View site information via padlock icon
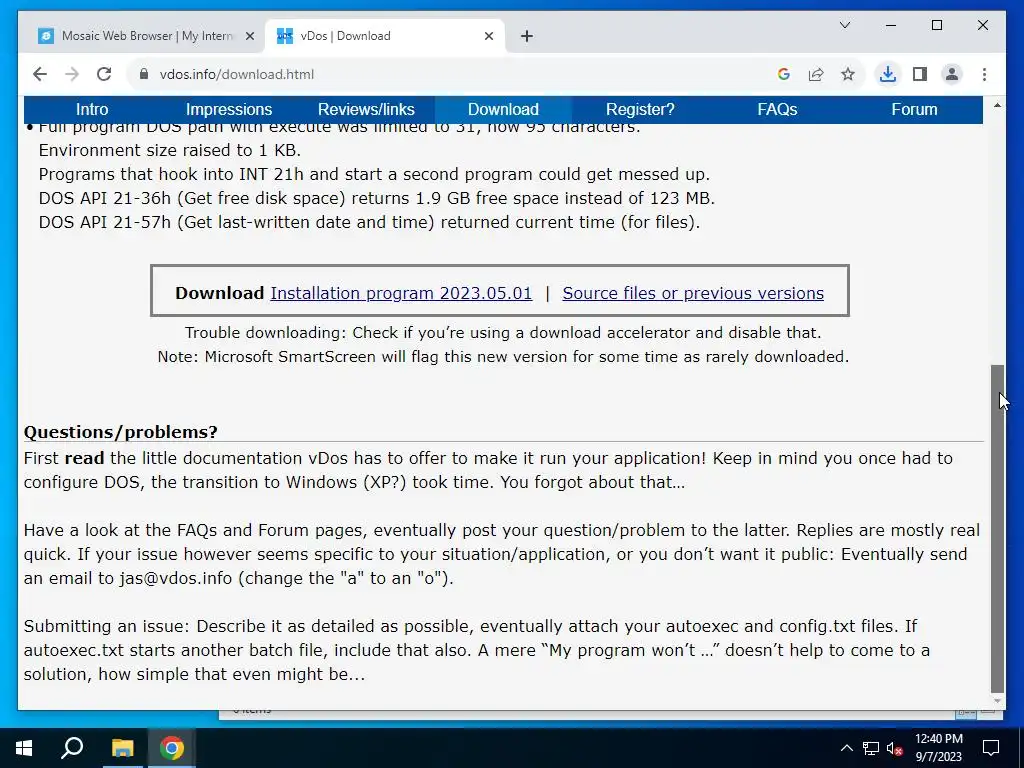Screen dimensions: 1024x768 (x=144, y=74)
